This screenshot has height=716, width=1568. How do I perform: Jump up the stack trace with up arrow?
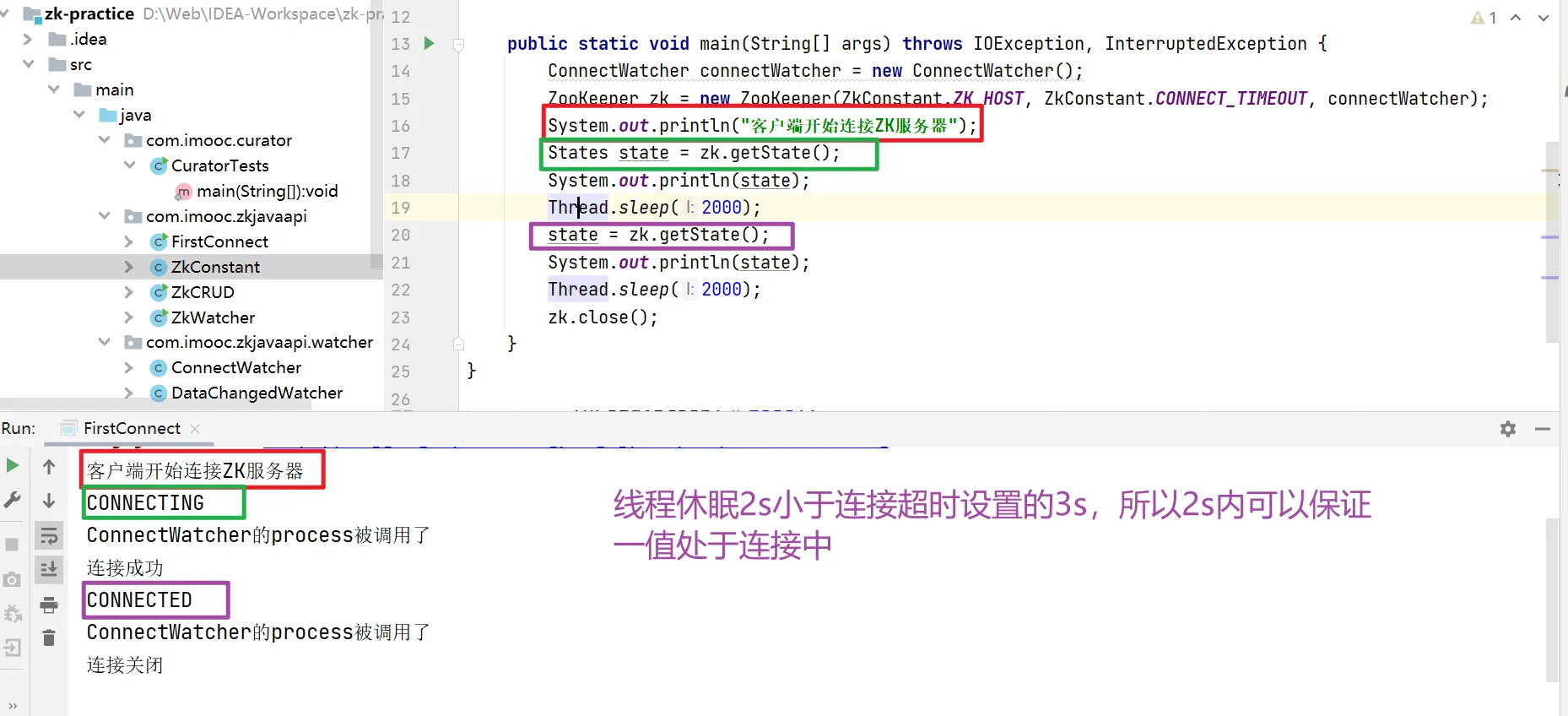tap(49, 467)
